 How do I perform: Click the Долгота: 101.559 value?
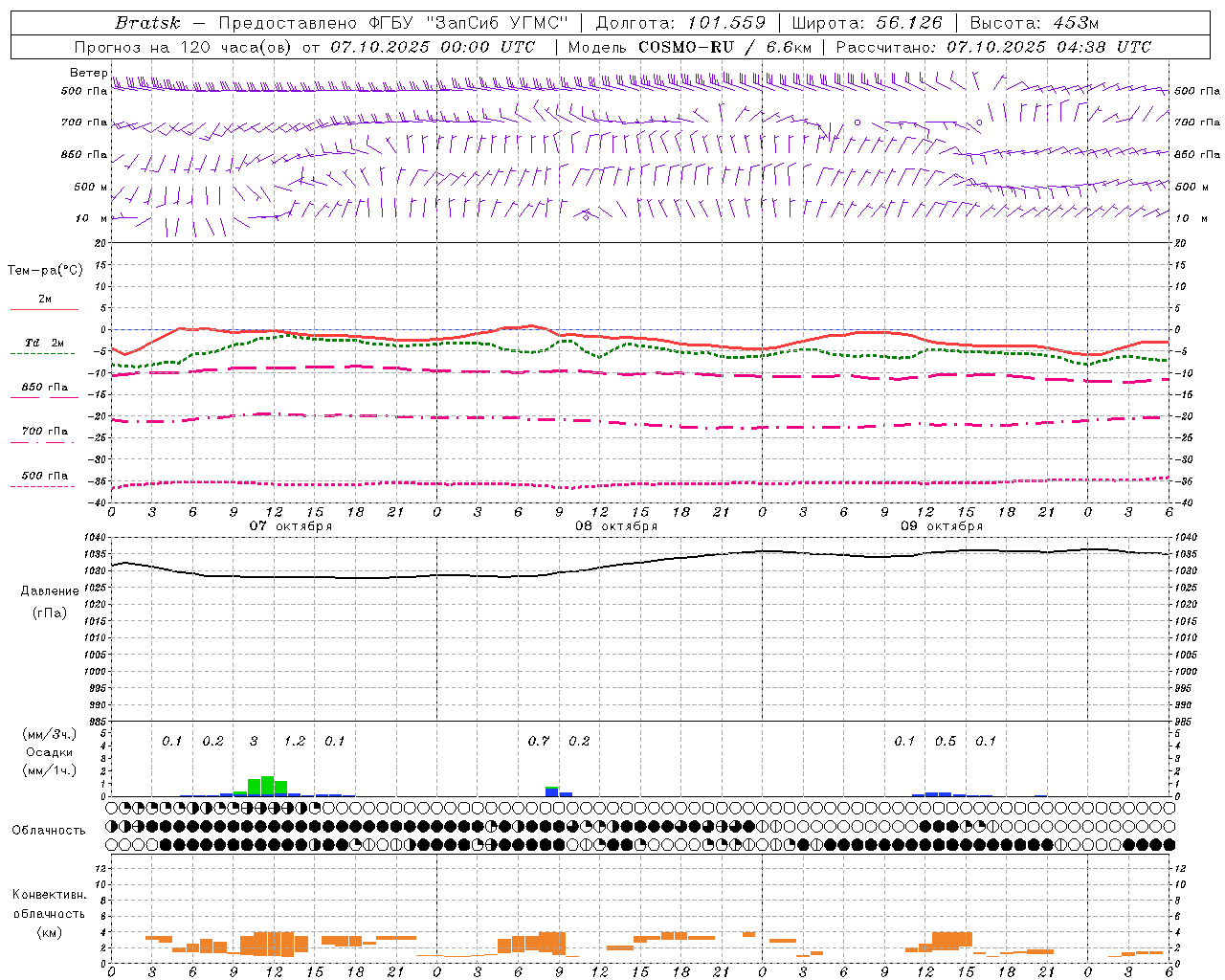pyautogui.click(x=680, y=23)
